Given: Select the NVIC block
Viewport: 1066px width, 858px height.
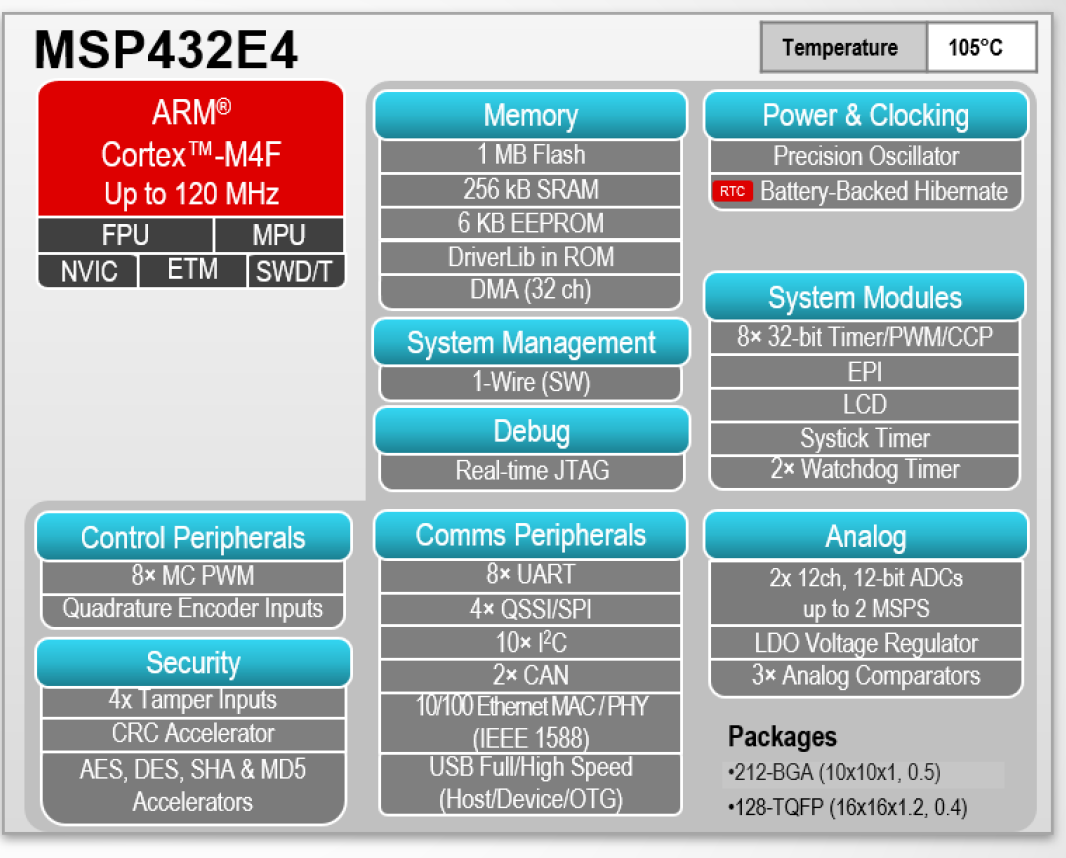Looking at the screenshot, I should tap(88, 271).
